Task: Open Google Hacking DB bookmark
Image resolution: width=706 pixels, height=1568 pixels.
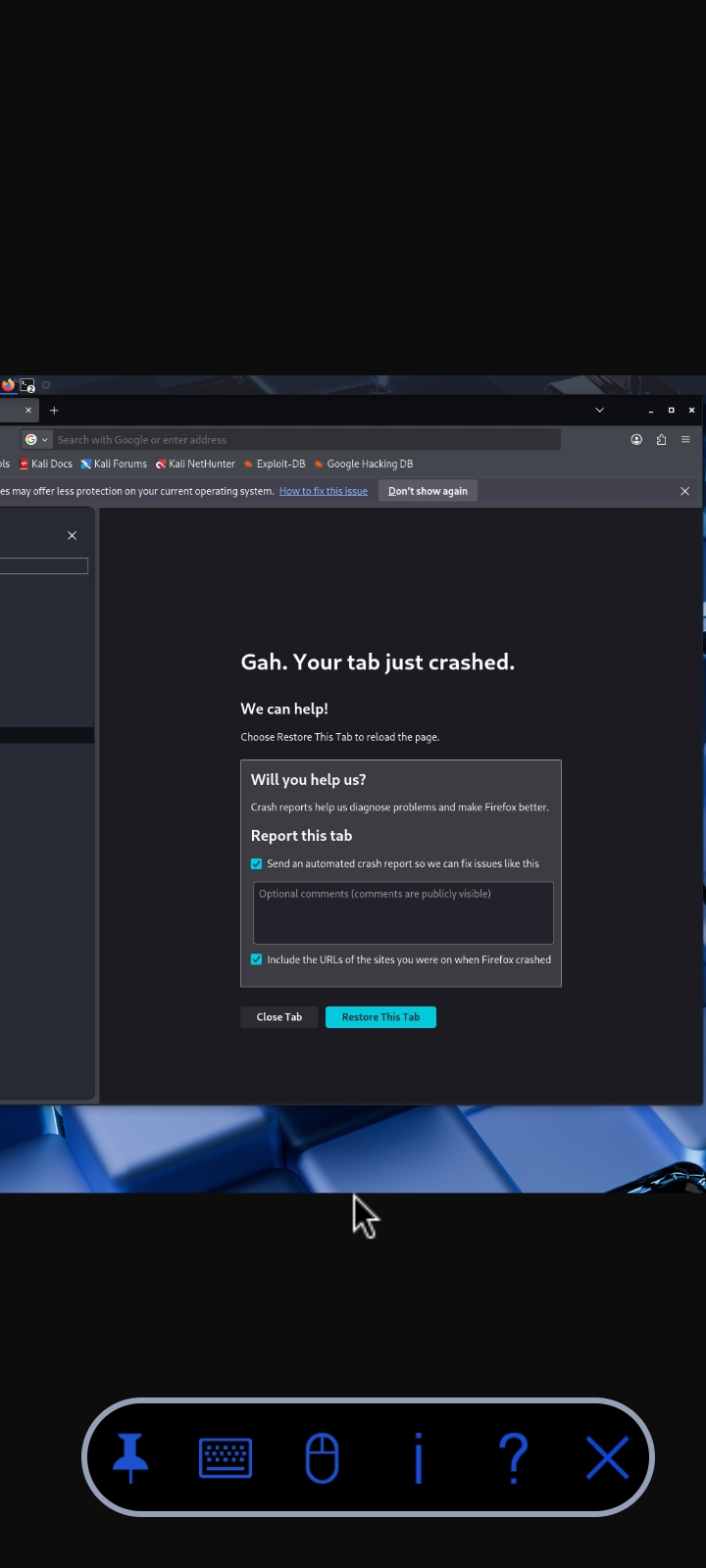Action: click(x=364, y=465)
